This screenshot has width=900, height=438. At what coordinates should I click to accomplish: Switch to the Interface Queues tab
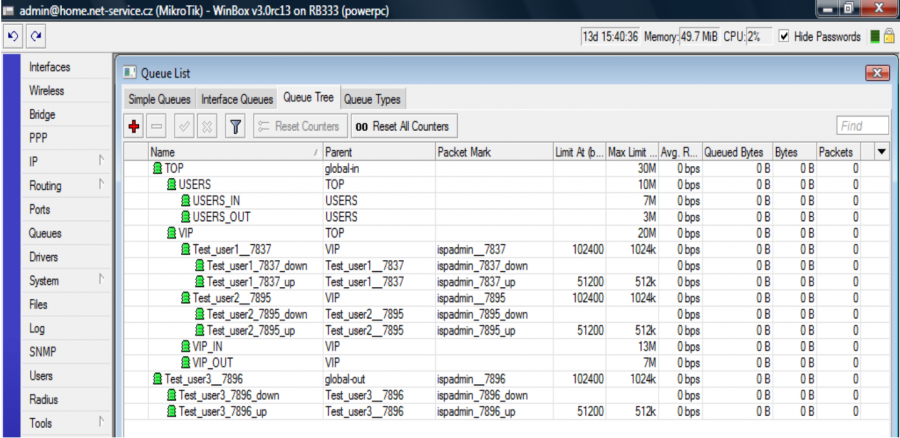[x=237, y=99]
